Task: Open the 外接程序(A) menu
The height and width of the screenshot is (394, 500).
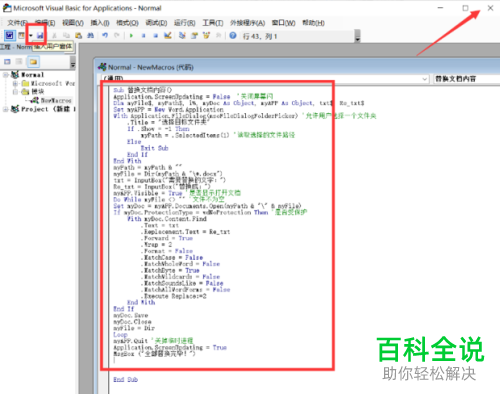Action: click(248, 23)
